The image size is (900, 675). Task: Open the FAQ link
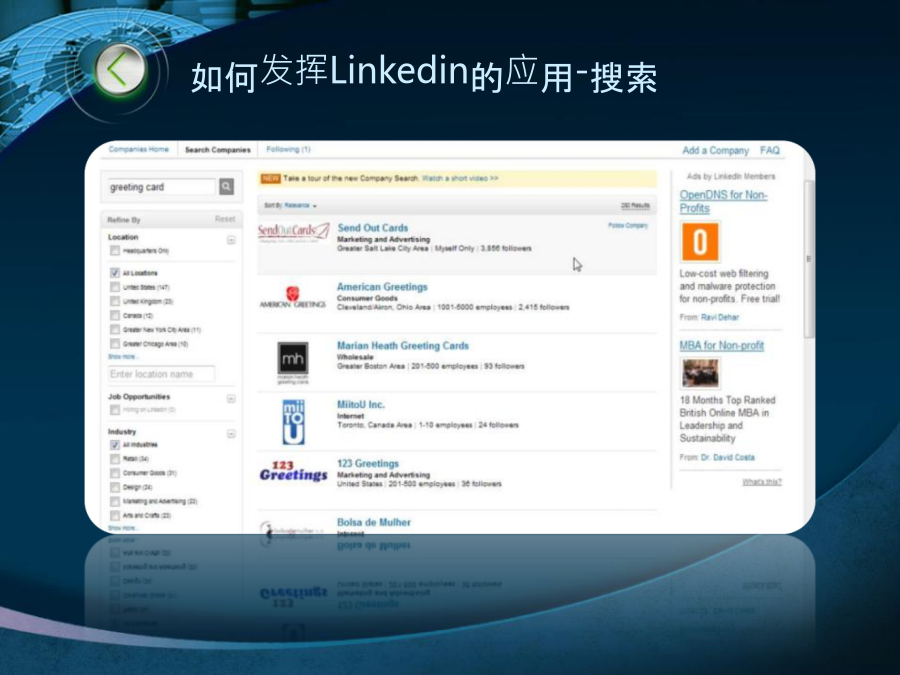click(x=770, y=150)
